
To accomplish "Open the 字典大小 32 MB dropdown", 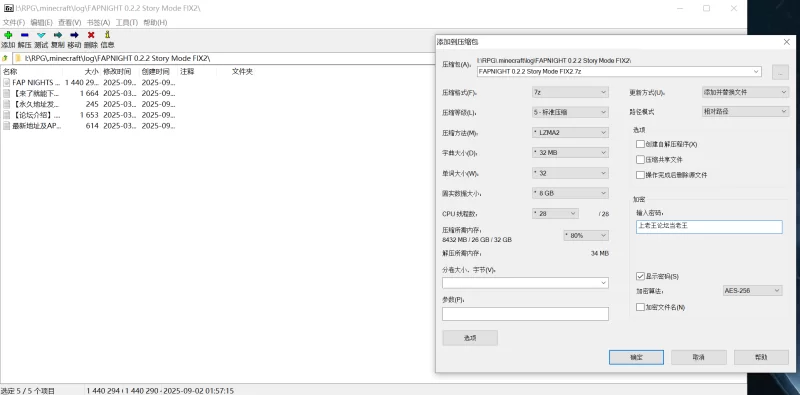I will pyautogui.click(x=570, y=153).
